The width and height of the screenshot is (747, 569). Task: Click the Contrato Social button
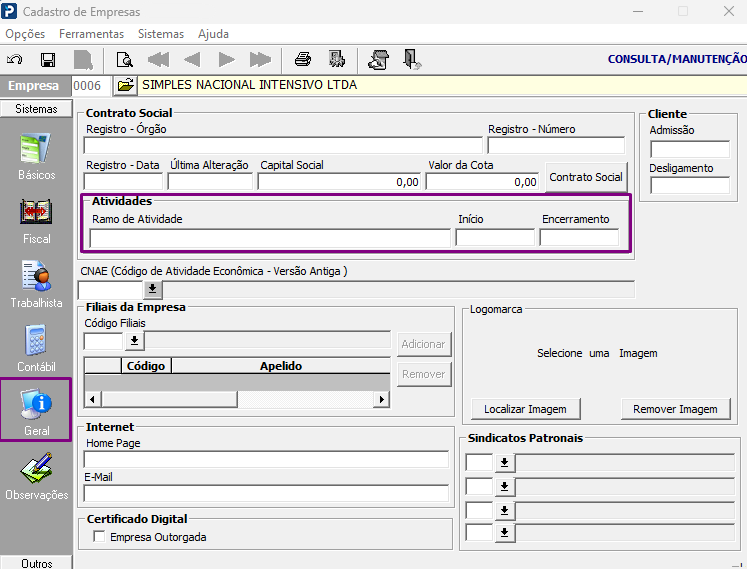[586, 177]
